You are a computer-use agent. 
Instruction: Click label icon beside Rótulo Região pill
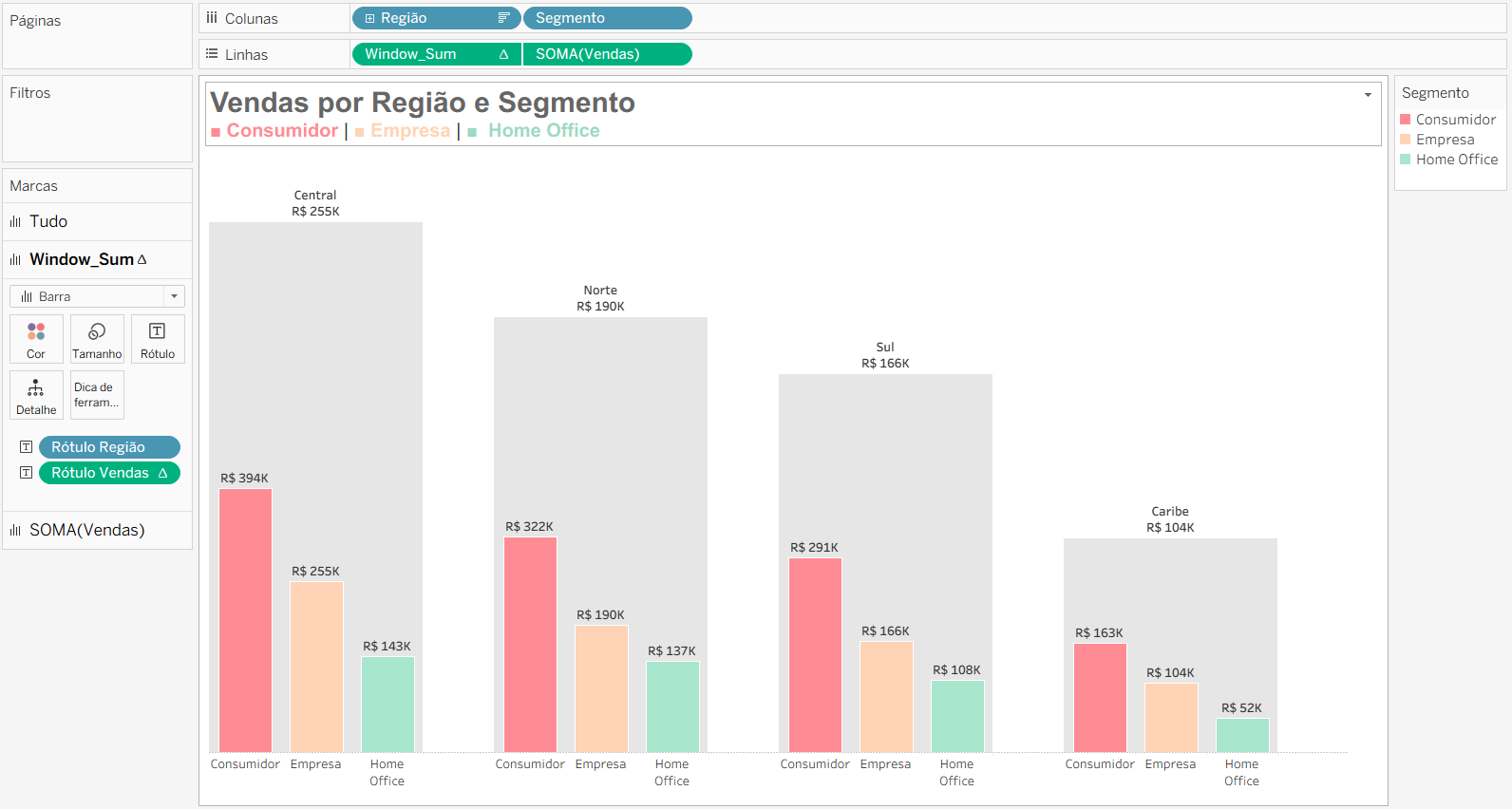coord(27,447)
